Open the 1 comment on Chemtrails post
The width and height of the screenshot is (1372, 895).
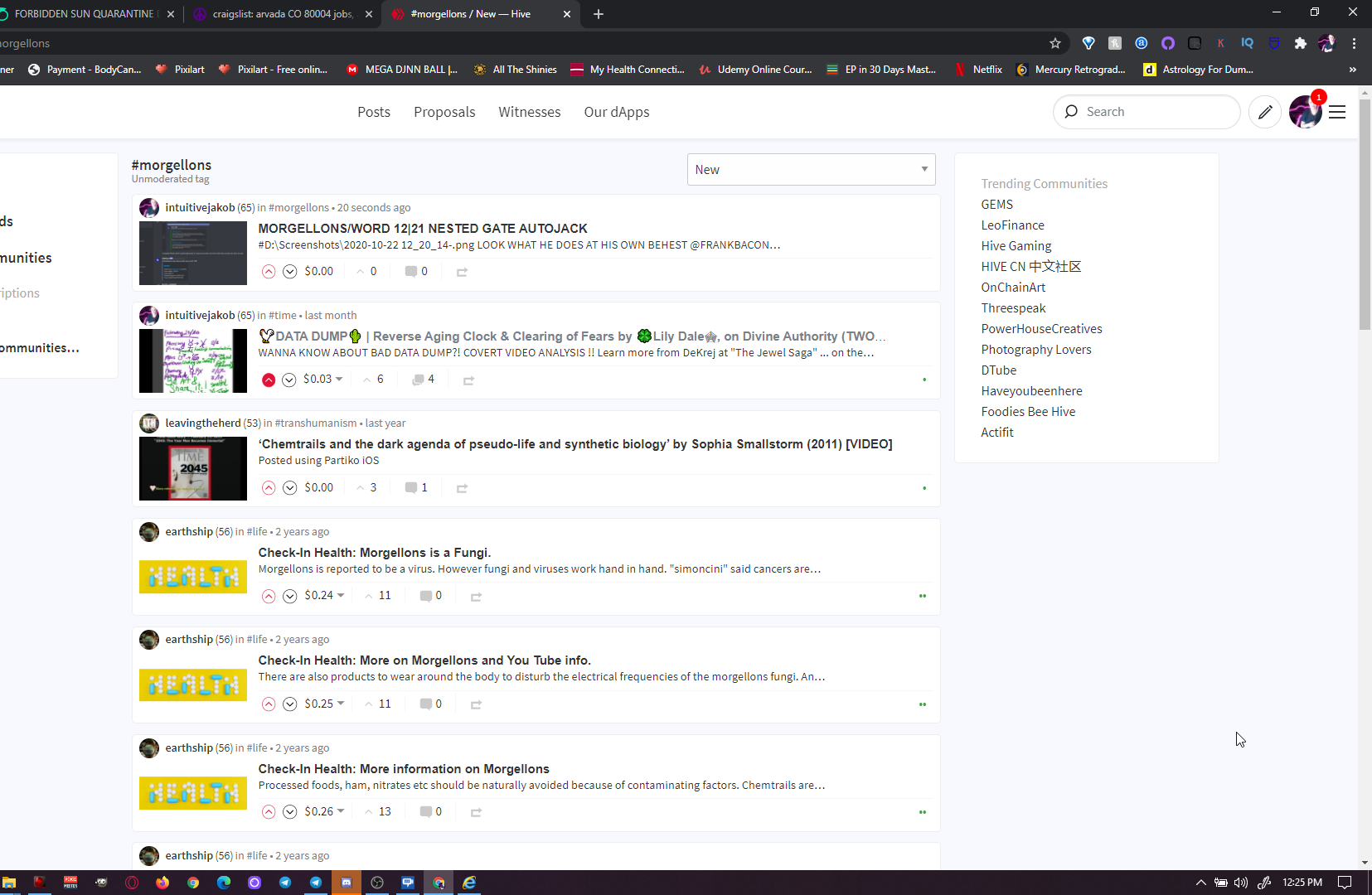(x=416, y=487)
